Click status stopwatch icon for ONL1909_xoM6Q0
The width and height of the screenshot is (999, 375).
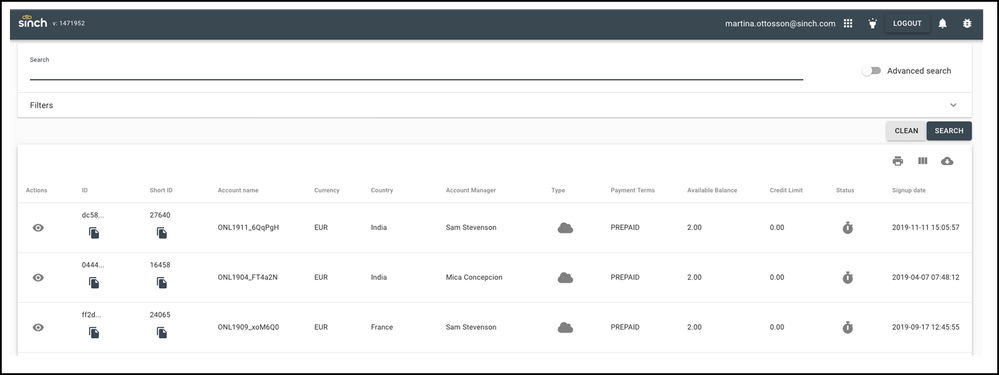847,327
